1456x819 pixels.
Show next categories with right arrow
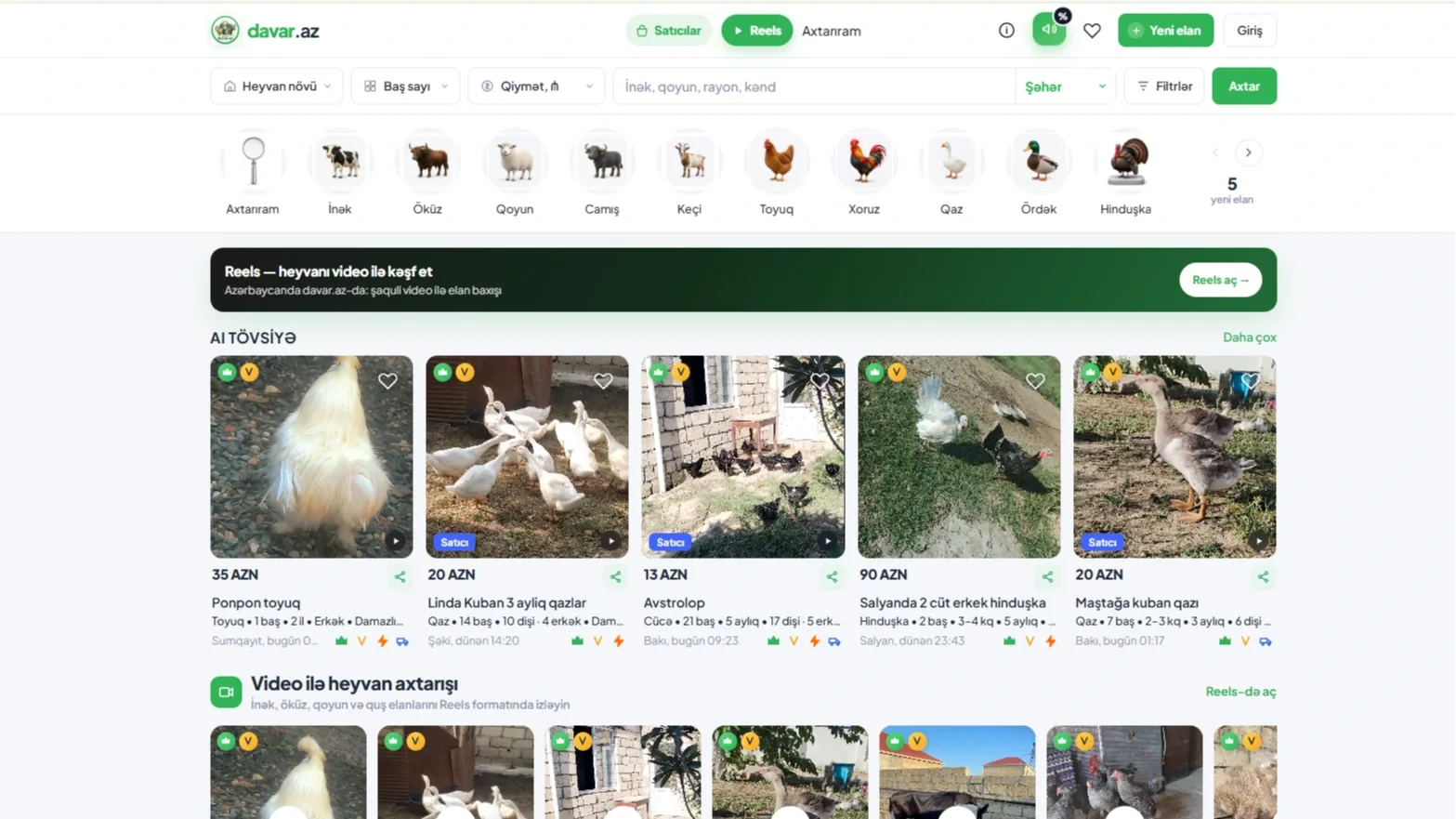(x=1249, y=152)
